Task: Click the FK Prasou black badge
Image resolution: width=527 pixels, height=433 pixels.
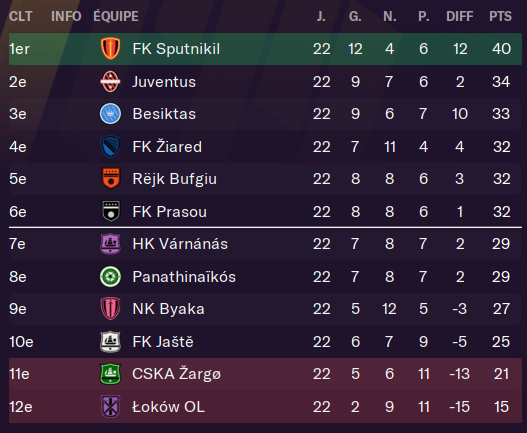Action: pos(111,211)
